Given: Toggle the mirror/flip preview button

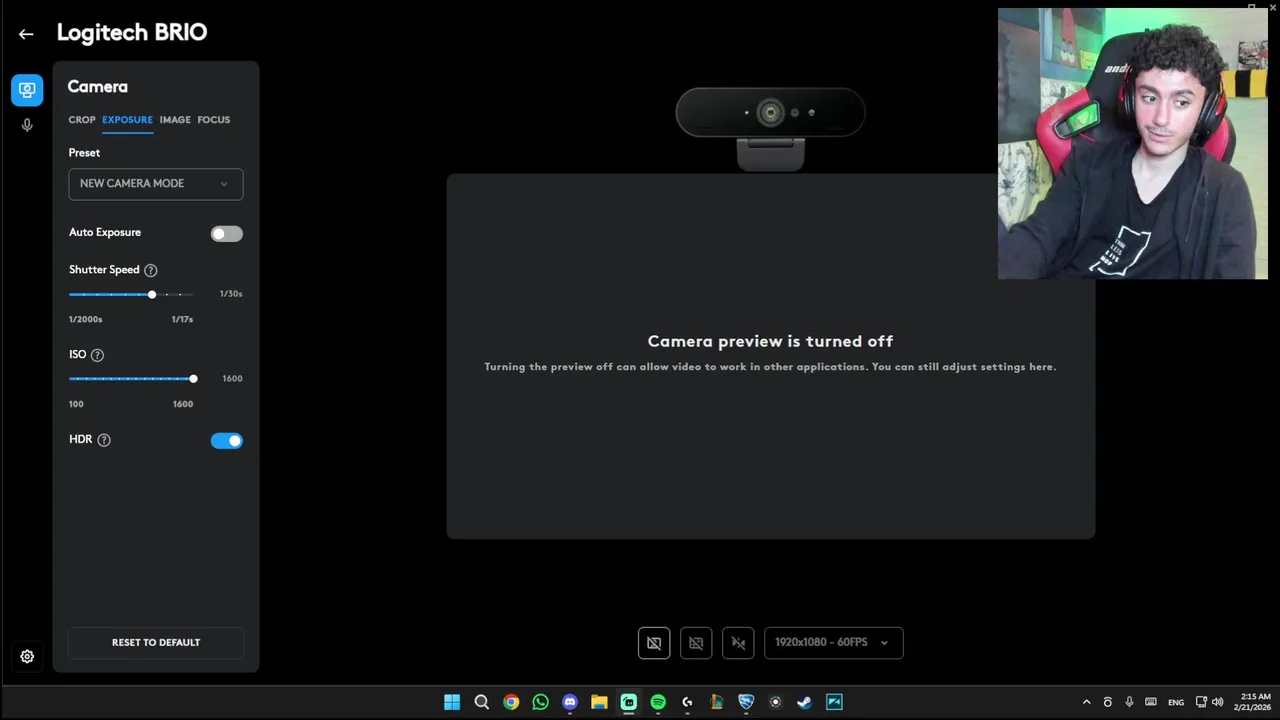Looking at the screenshot, I should click(738, 643).
